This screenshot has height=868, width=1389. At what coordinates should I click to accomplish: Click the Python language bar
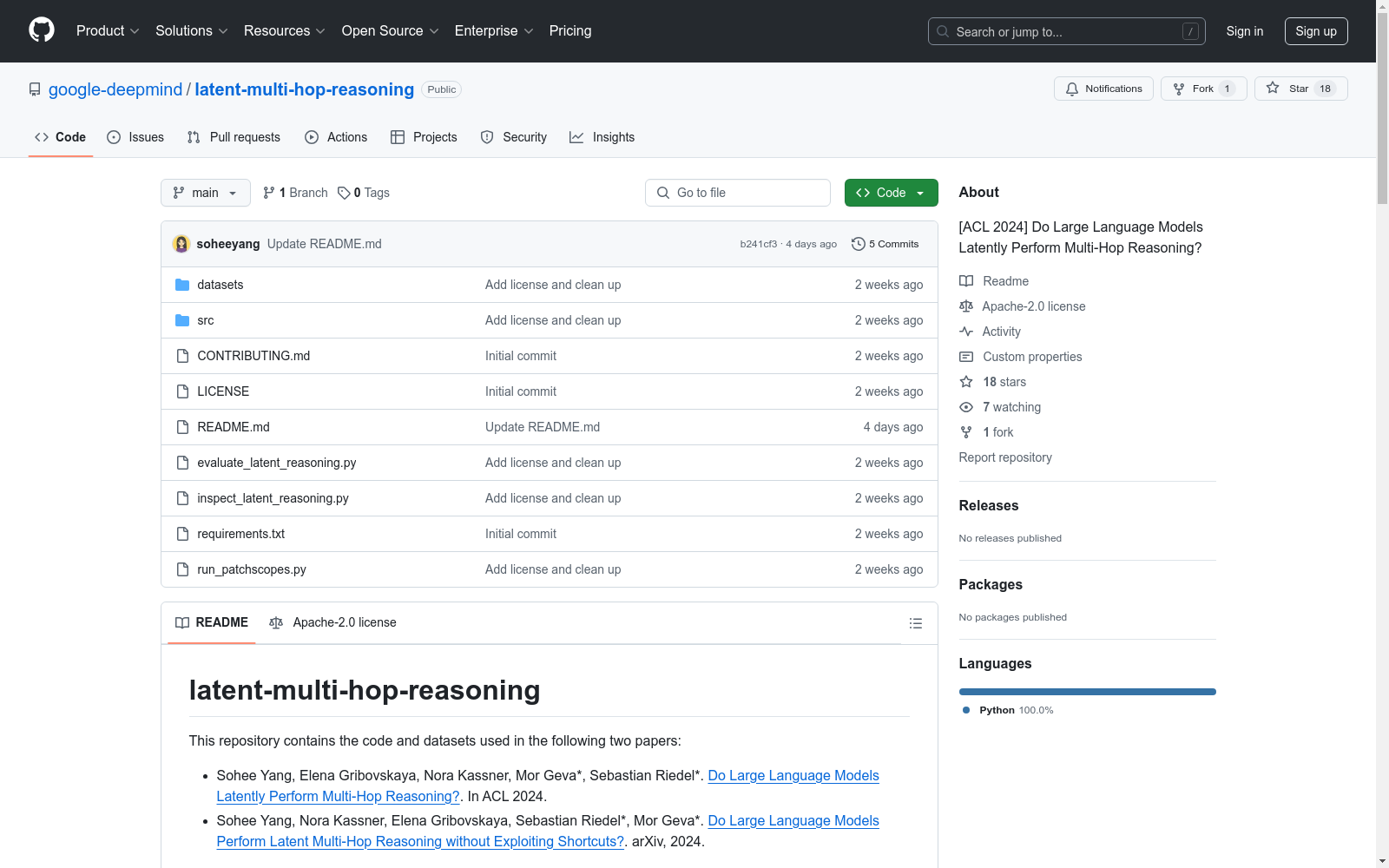tap(1088, 692)
